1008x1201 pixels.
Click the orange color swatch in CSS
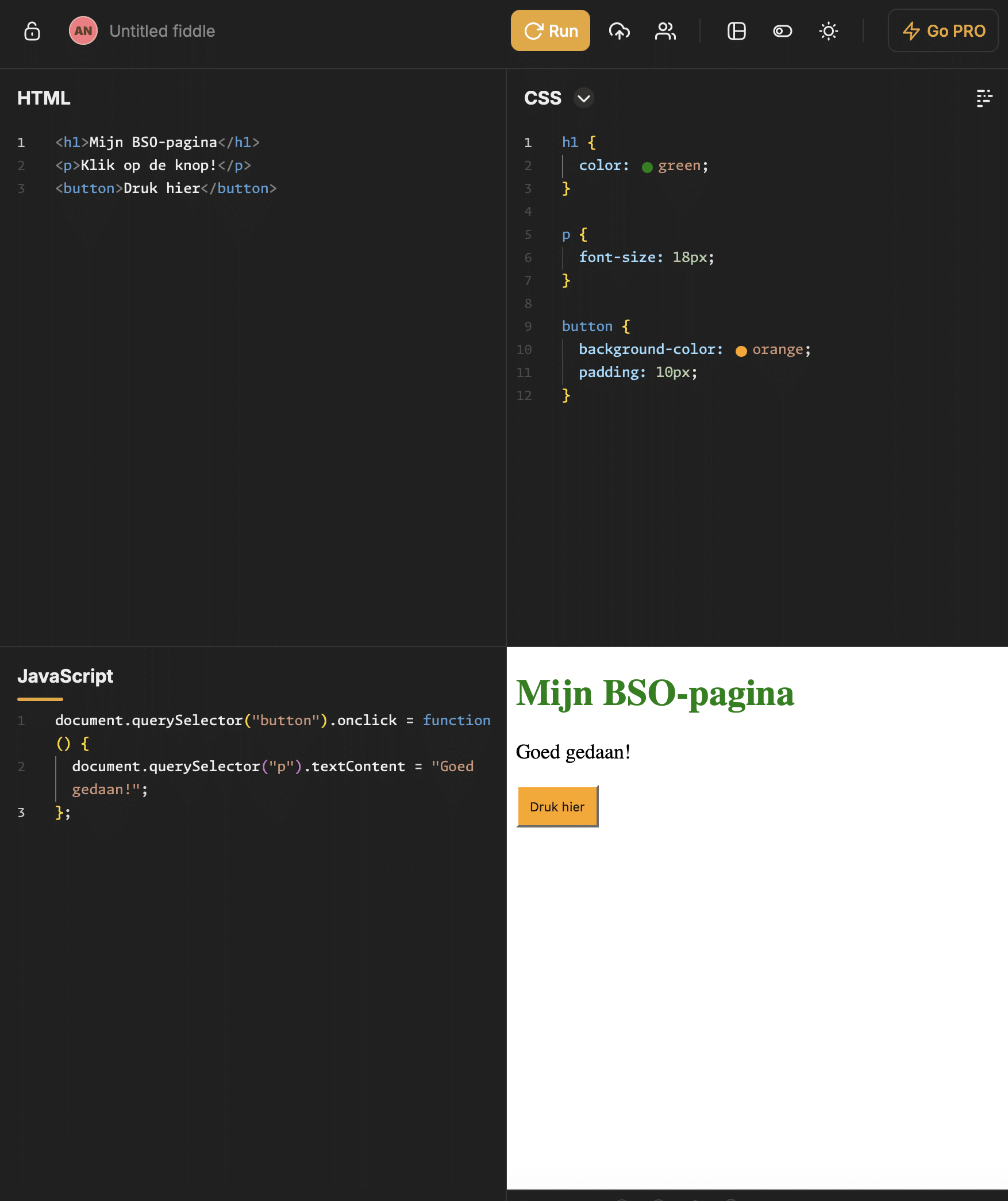coord(741,351)
